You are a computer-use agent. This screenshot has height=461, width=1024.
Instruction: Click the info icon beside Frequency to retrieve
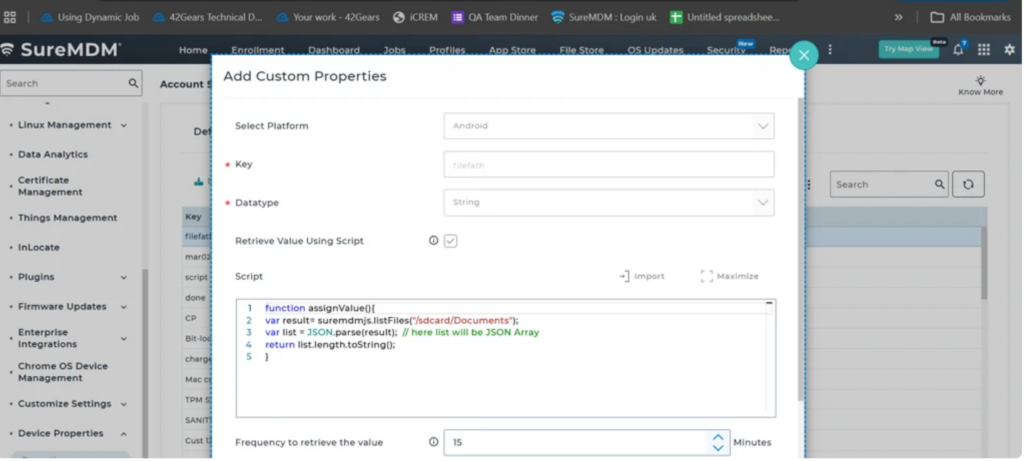click(x=433, y=442)
